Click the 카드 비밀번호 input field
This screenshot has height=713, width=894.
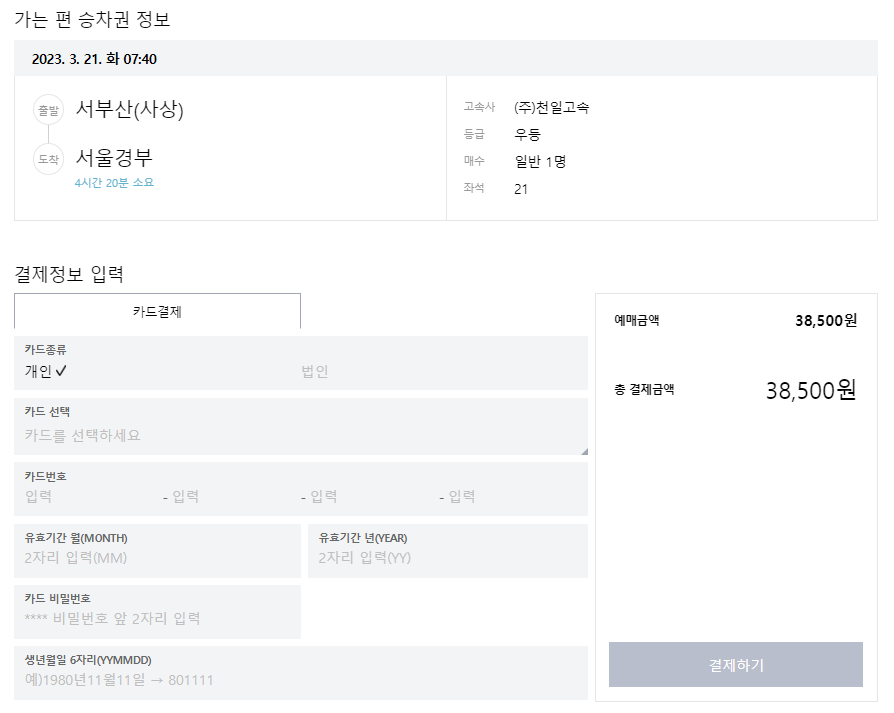click(157, 612)
